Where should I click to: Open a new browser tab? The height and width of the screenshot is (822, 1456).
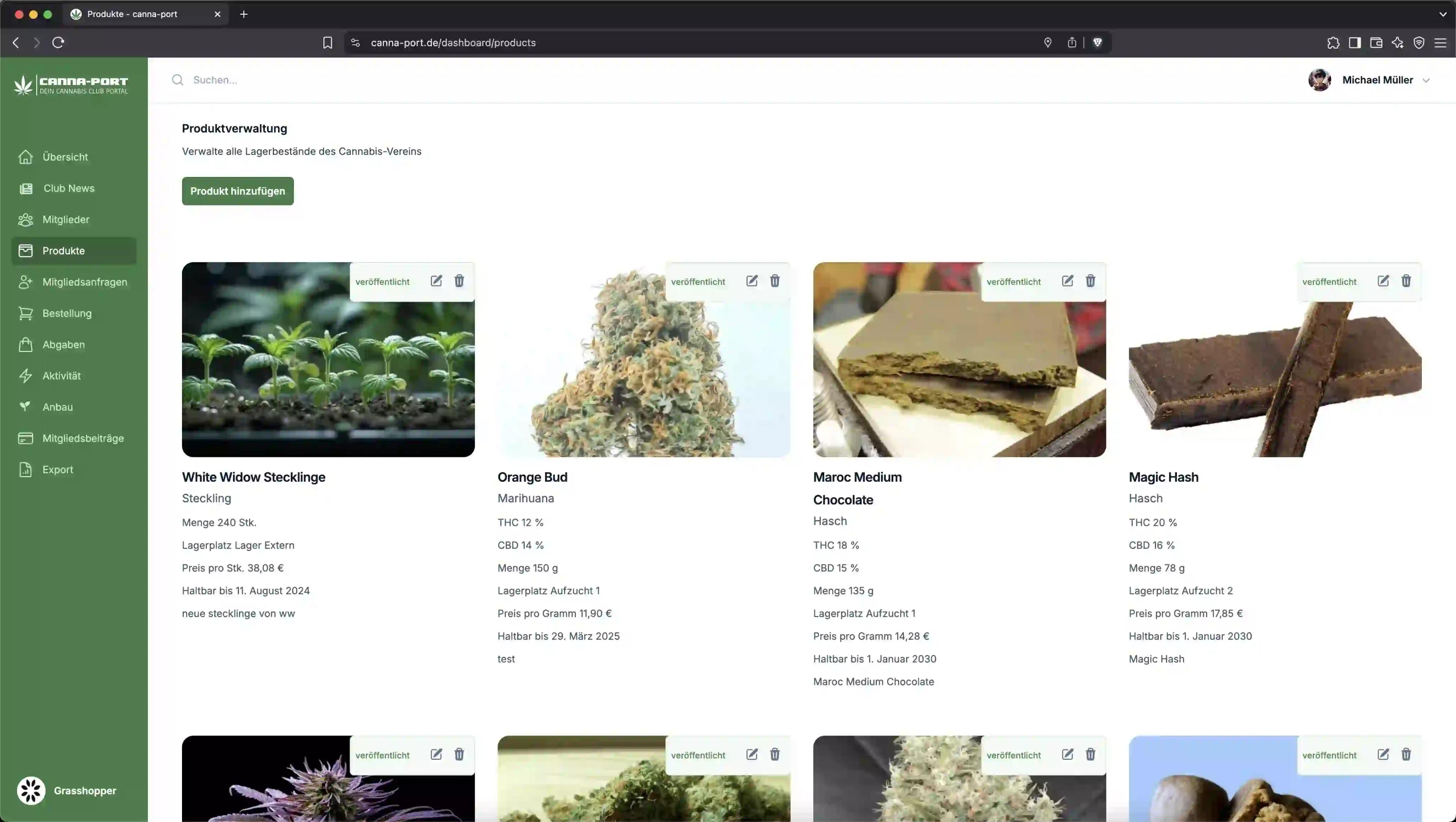(x=243, y=14)
